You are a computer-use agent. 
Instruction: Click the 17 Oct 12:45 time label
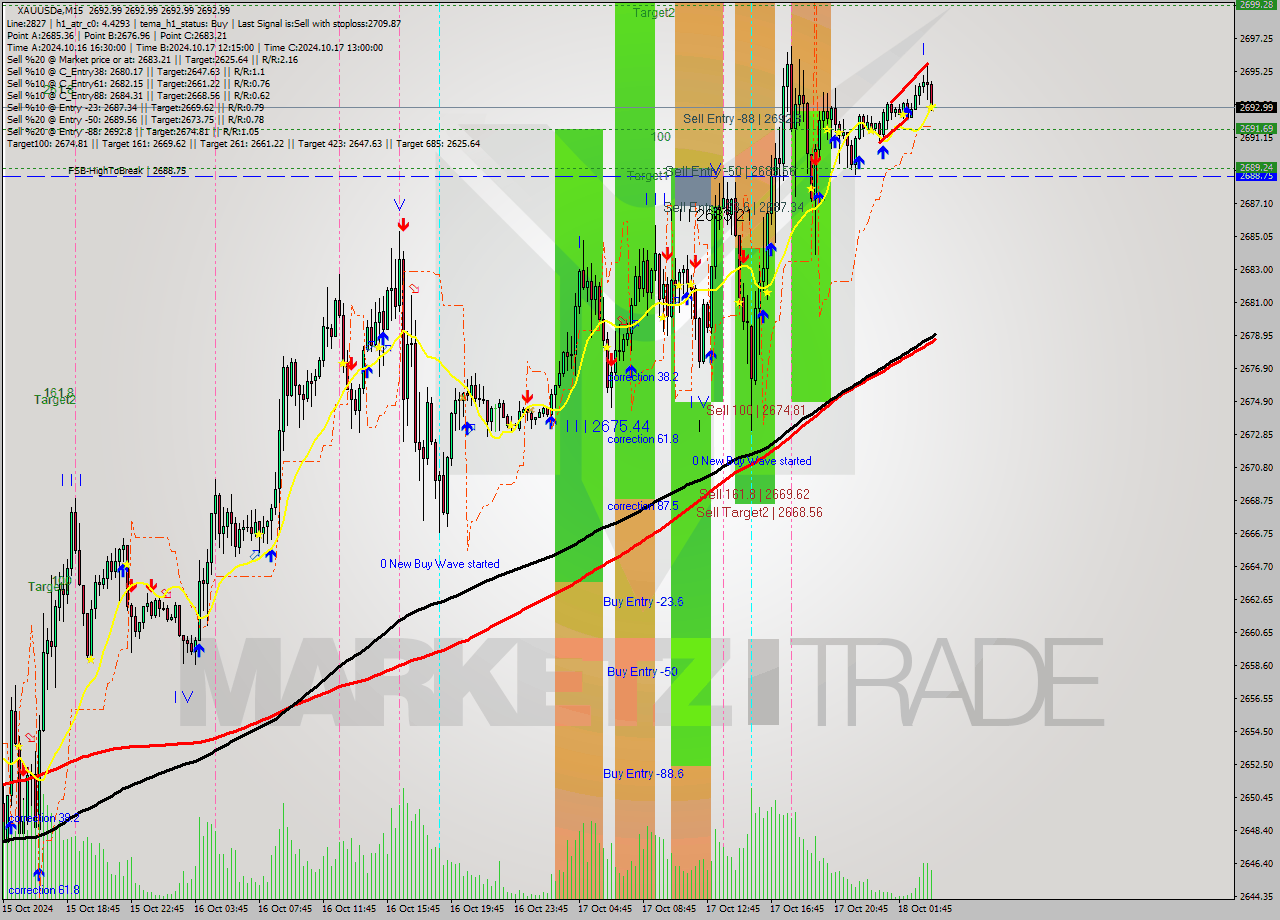732,909
